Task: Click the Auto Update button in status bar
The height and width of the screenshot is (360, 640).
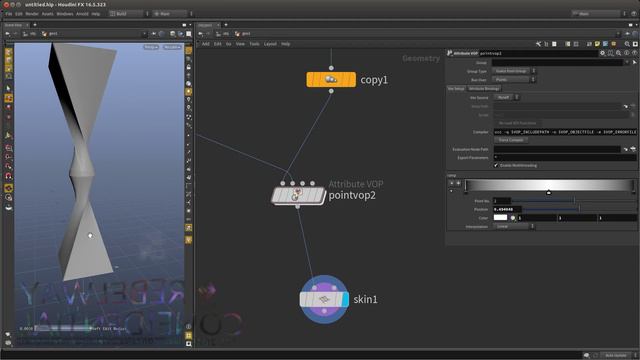Action: pyautogui.click(x=616, y=356)
